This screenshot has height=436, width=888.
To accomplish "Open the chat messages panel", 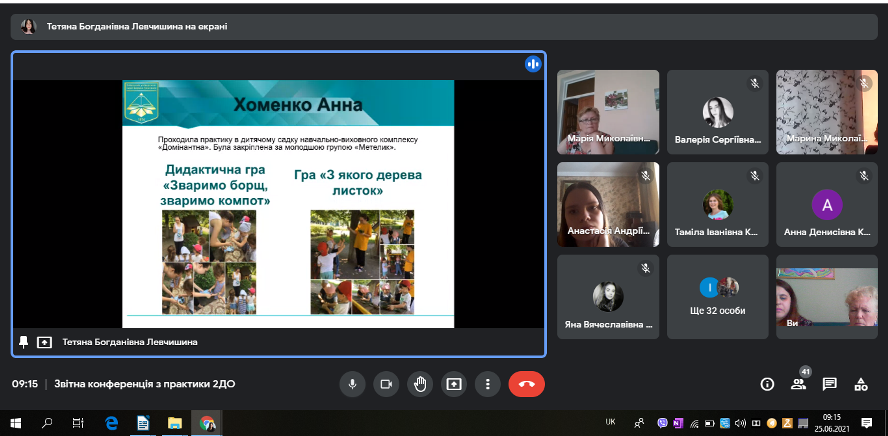I will point(829,384).
